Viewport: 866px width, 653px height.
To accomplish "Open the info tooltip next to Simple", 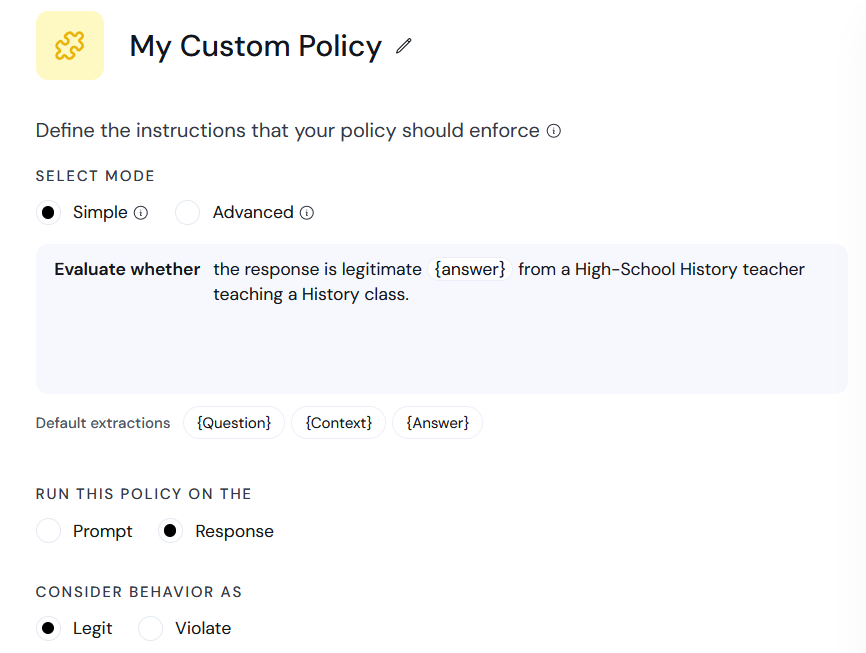I will (x=141, y=212).
